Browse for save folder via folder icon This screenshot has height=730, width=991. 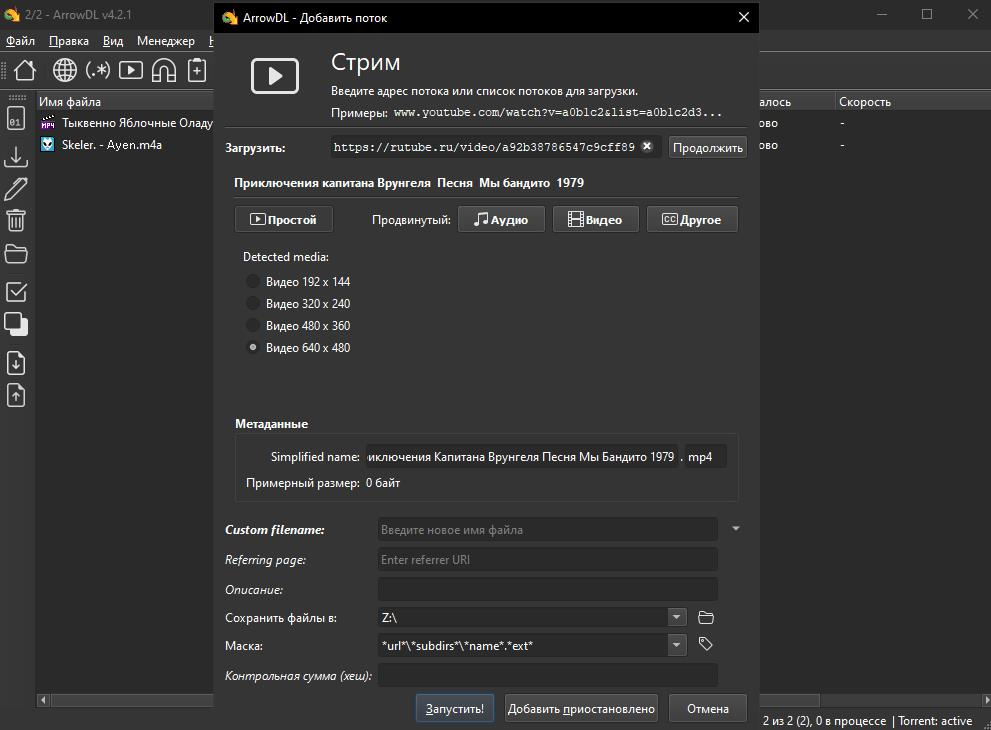click(706, 618)
